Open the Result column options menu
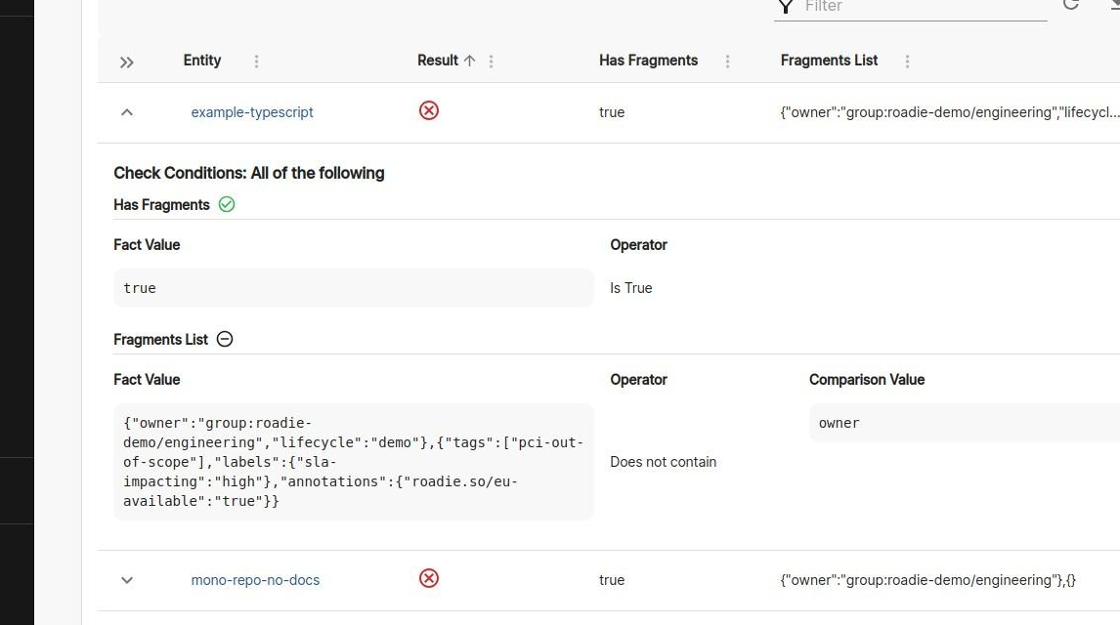Screen dimensions: 1120x625 (491, 61)
